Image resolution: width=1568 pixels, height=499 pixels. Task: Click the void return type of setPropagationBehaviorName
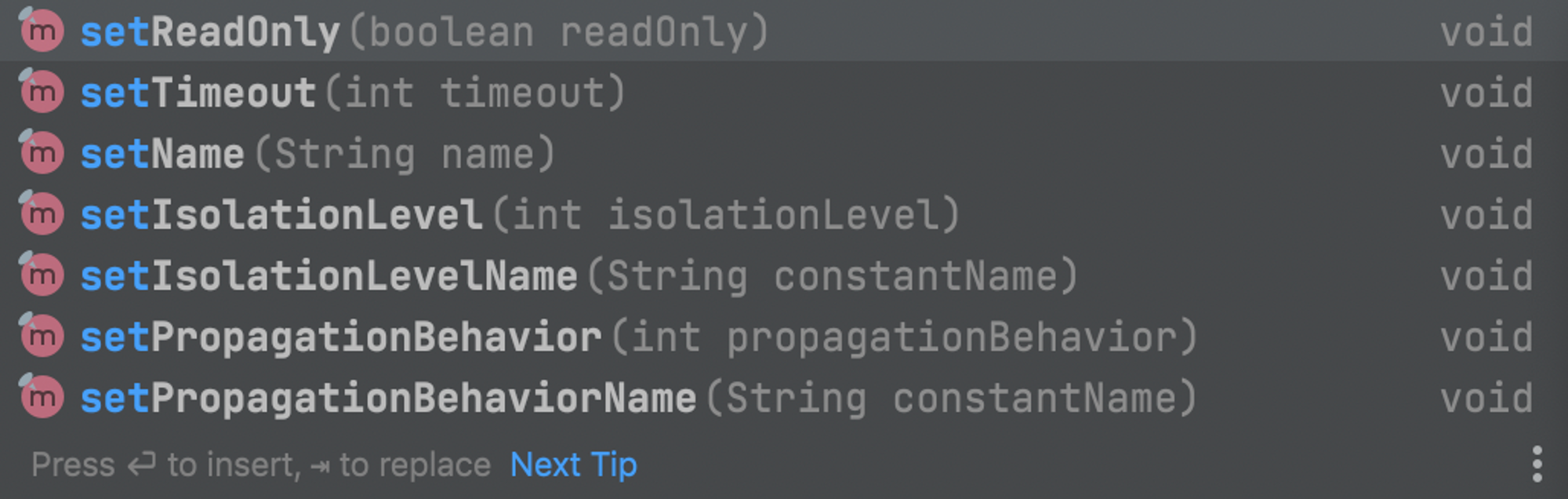pyautogui.click(x=1486, y=399)
